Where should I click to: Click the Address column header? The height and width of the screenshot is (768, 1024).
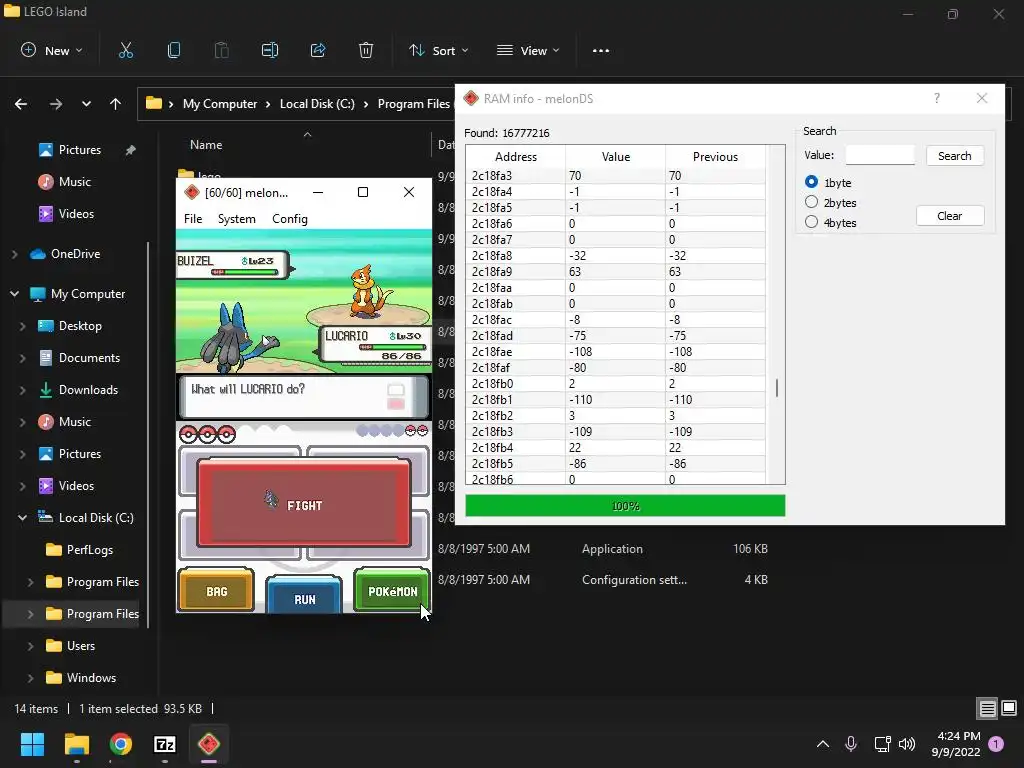516,157
